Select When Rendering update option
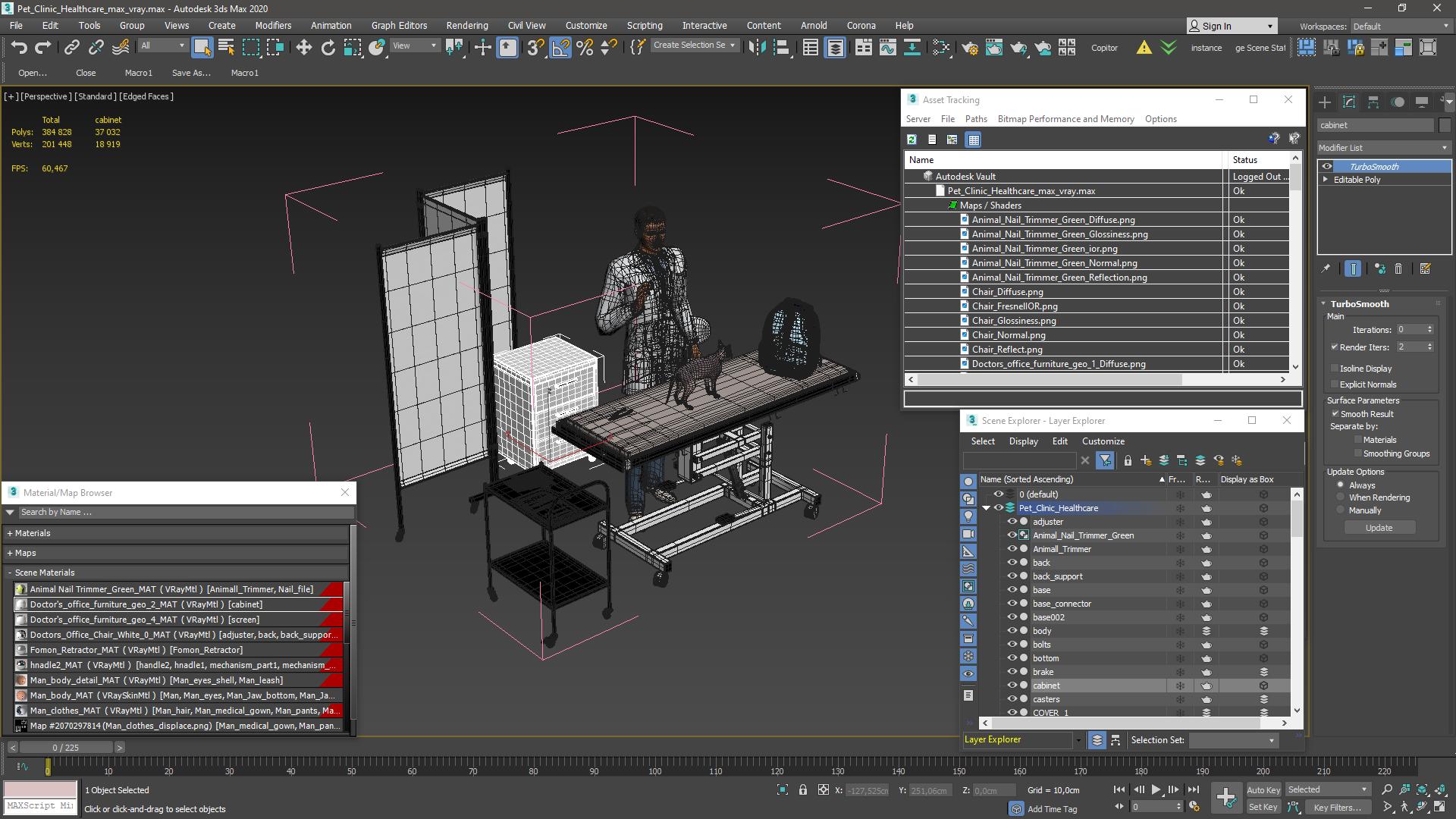The image size is (1456, 819). [x=1341, y=497]
